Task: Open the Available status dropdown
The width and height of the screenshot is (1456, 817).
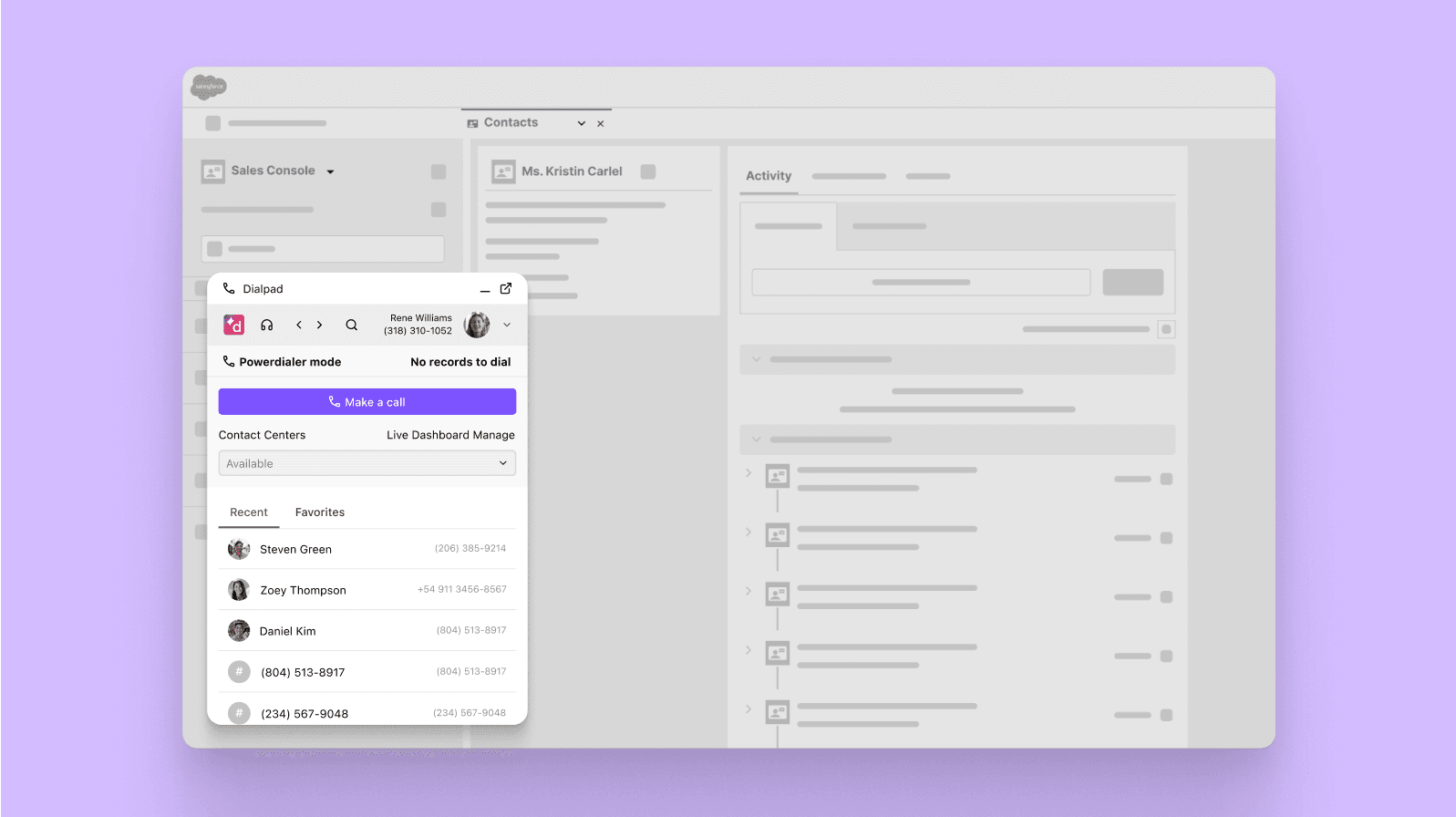Action: [x=367, y=463]
